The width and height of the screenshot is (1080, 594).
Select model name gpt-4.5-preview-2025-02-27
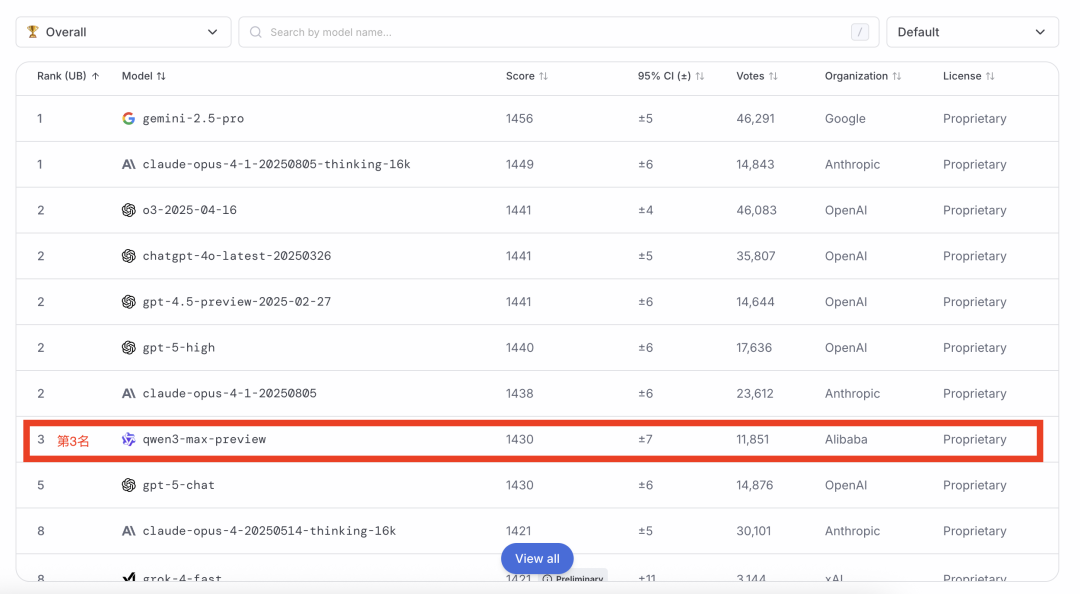coord(237,302)
